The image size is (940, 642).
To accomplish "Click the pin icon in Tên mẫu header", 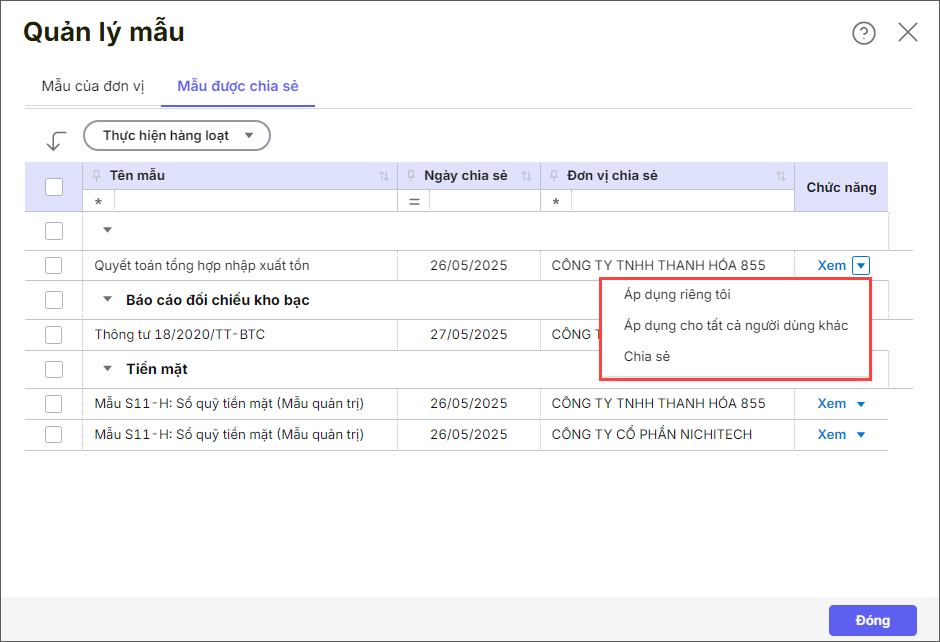I will pyautogui.click(x=97, y=176).
